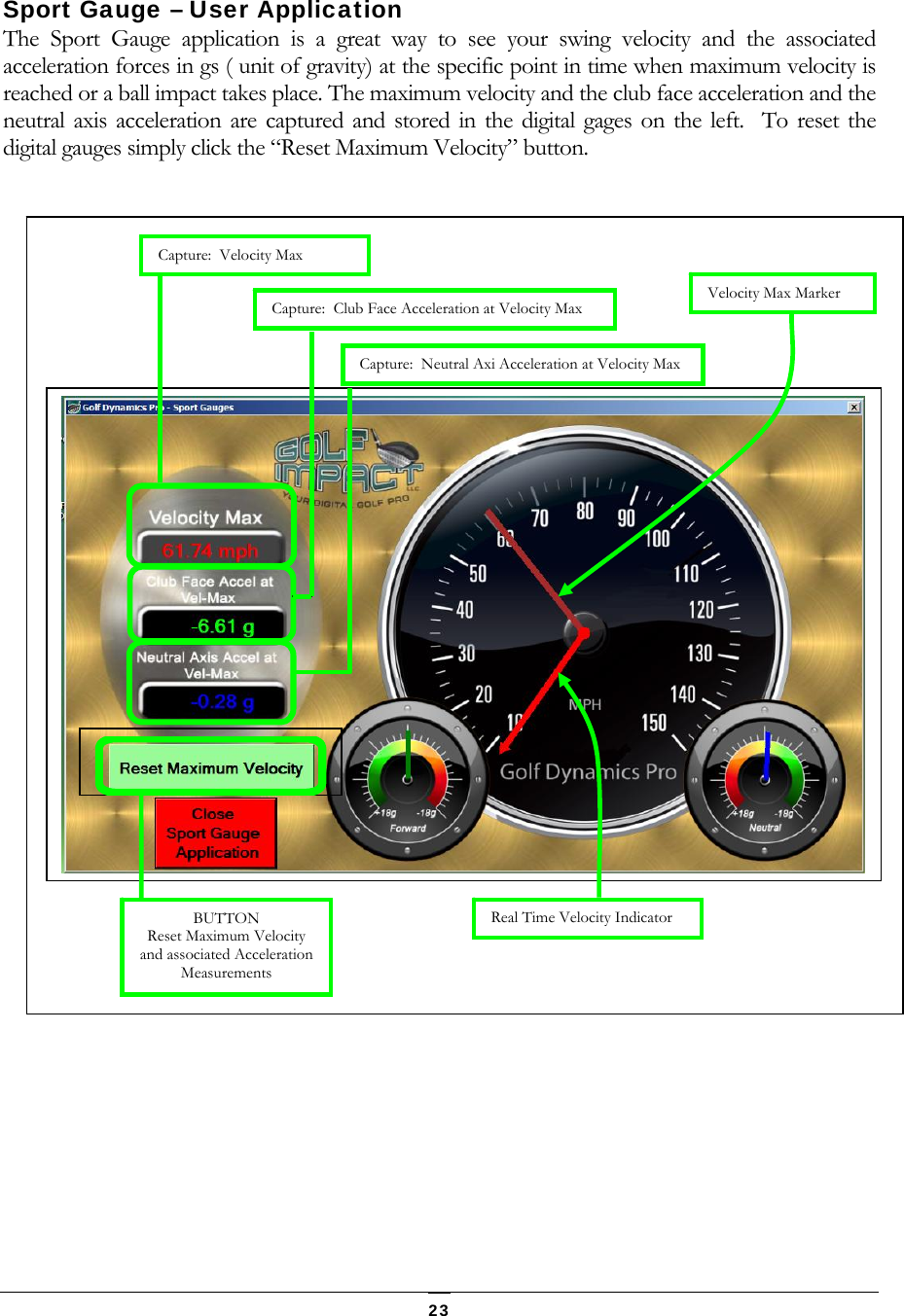Click the Velocity Max digital readout showing 61.74 mph

[x=210, y=525]
